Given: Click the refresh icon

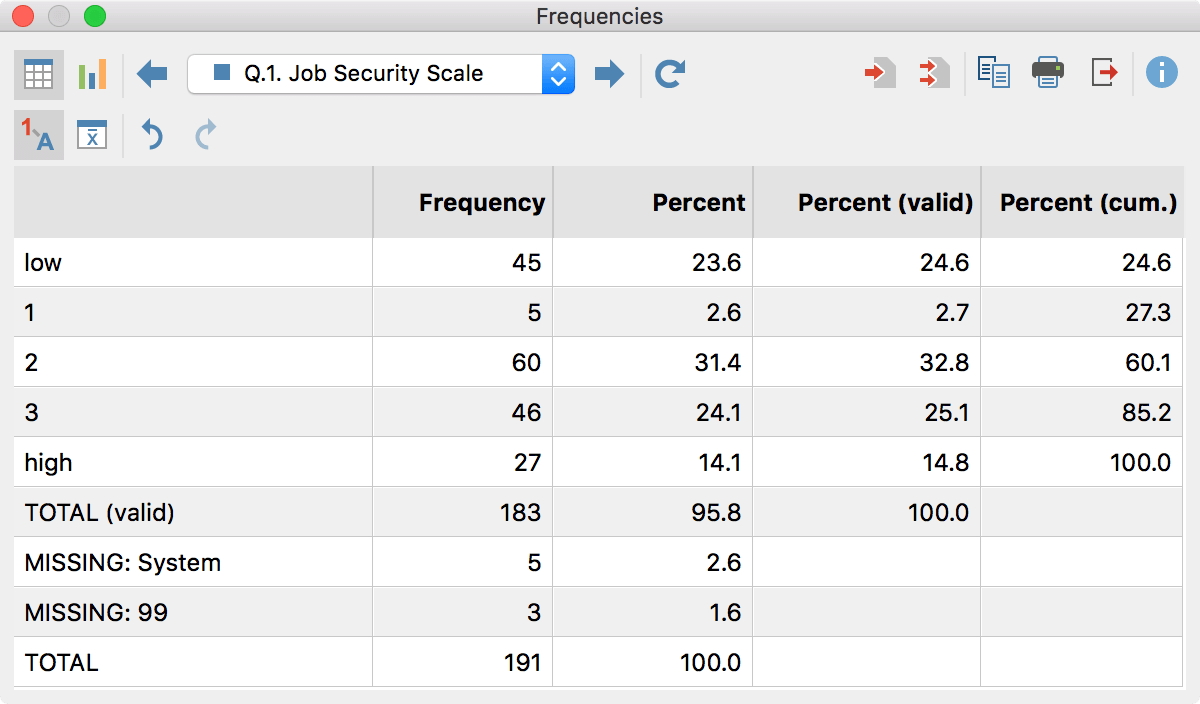Looking at the screenshot, I should coord(670,74).
